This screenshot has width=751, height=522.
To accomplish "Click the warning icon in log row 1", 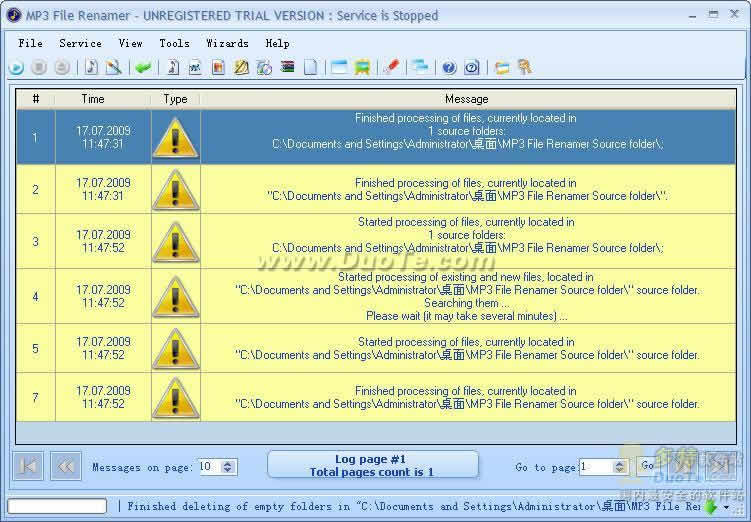I will (x=175, y=138).
